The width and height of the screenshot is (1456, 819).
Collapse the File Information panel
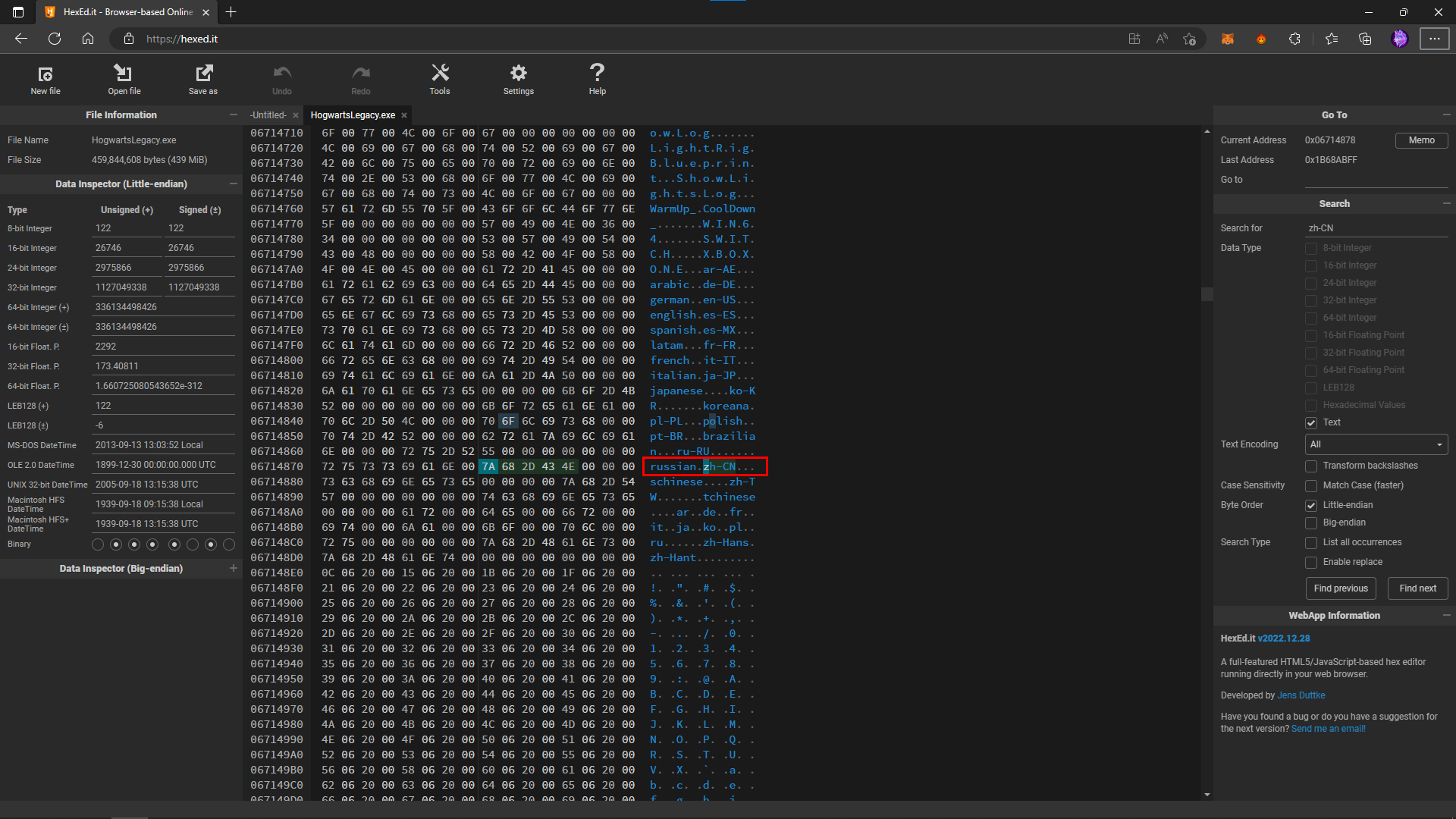[233, 115]
